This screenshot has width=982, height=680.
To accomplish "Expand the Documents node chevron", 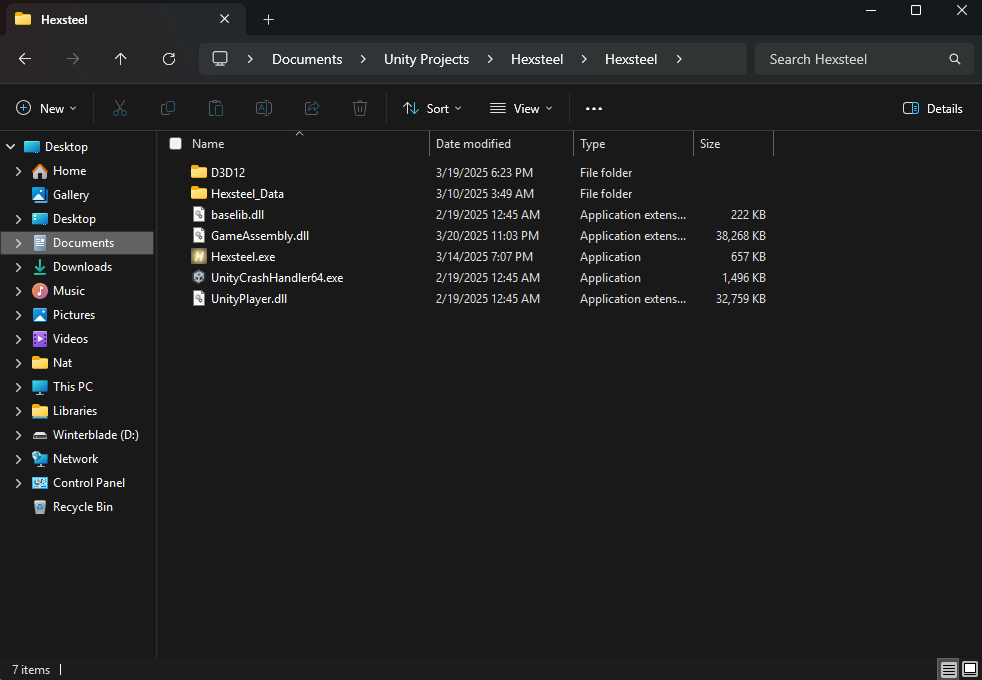I will coord(18,243).
